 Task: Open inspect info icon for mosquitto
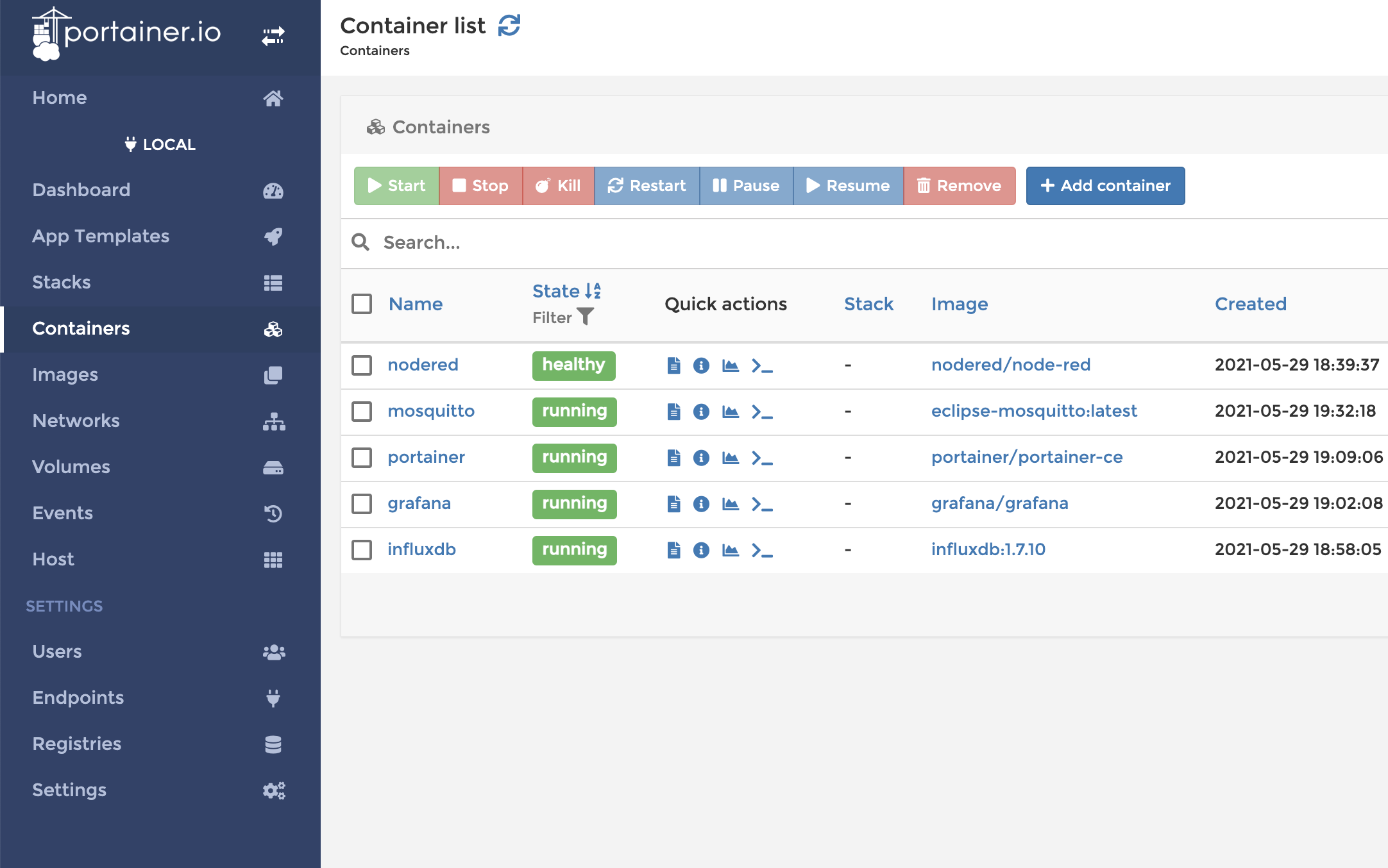click(701, 412)
